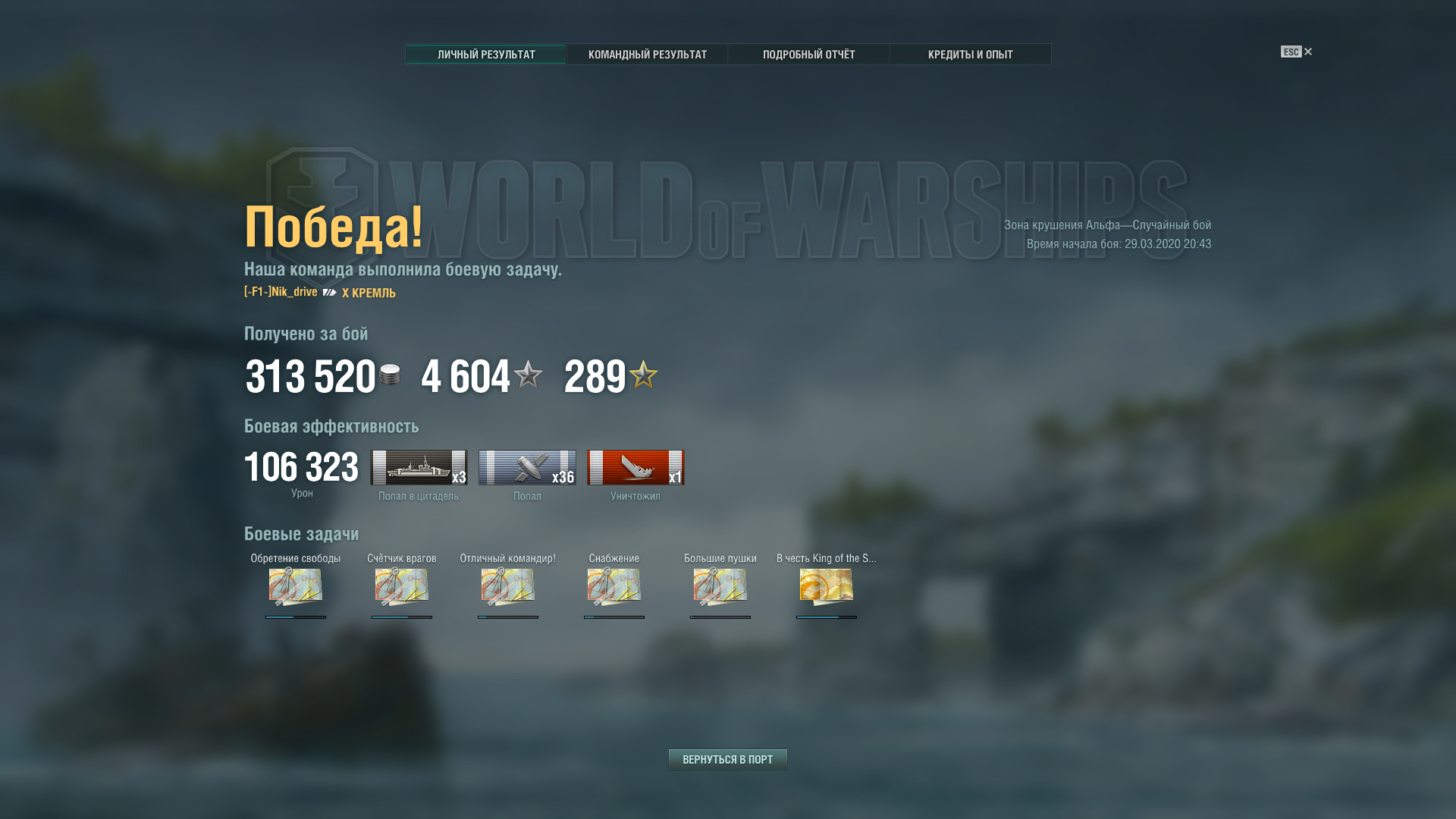Click Вернуться в порт button
Screen dimensions: 1456x819
(x=728, y=759)
